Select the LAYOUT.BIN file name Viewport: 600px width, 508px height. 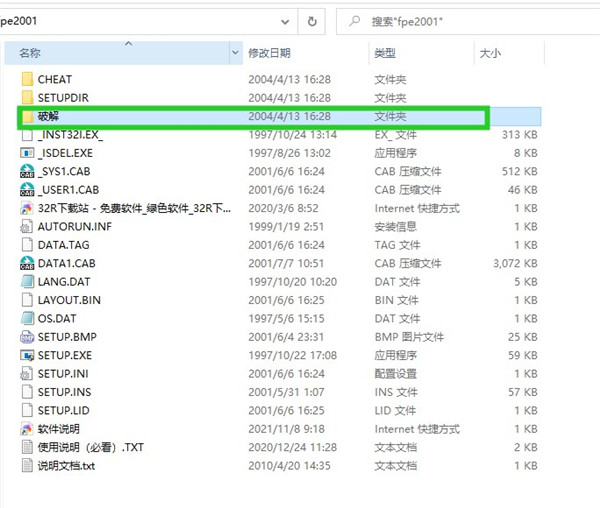[x=69, y=300]
